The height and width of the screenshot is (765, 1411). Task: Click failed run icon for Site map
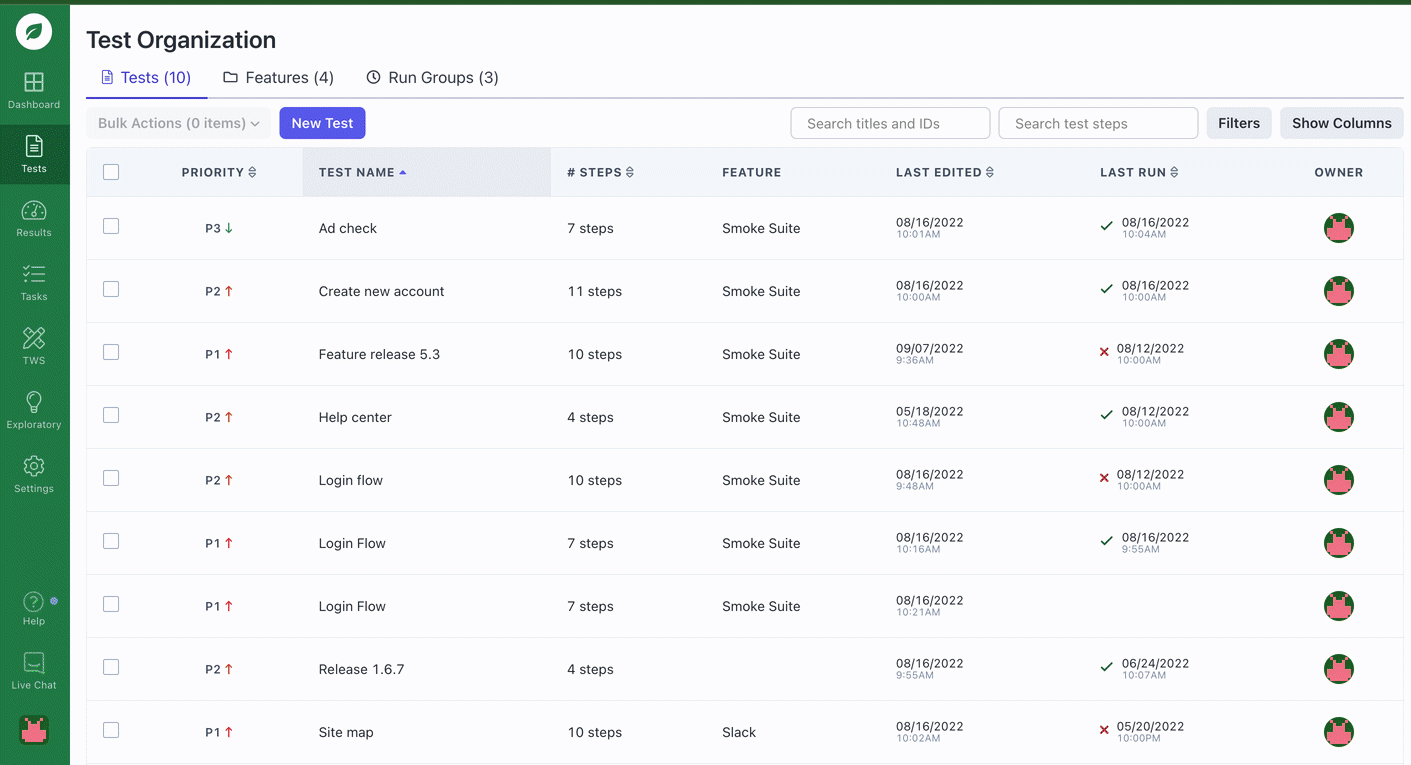[x=1104, y=730]
